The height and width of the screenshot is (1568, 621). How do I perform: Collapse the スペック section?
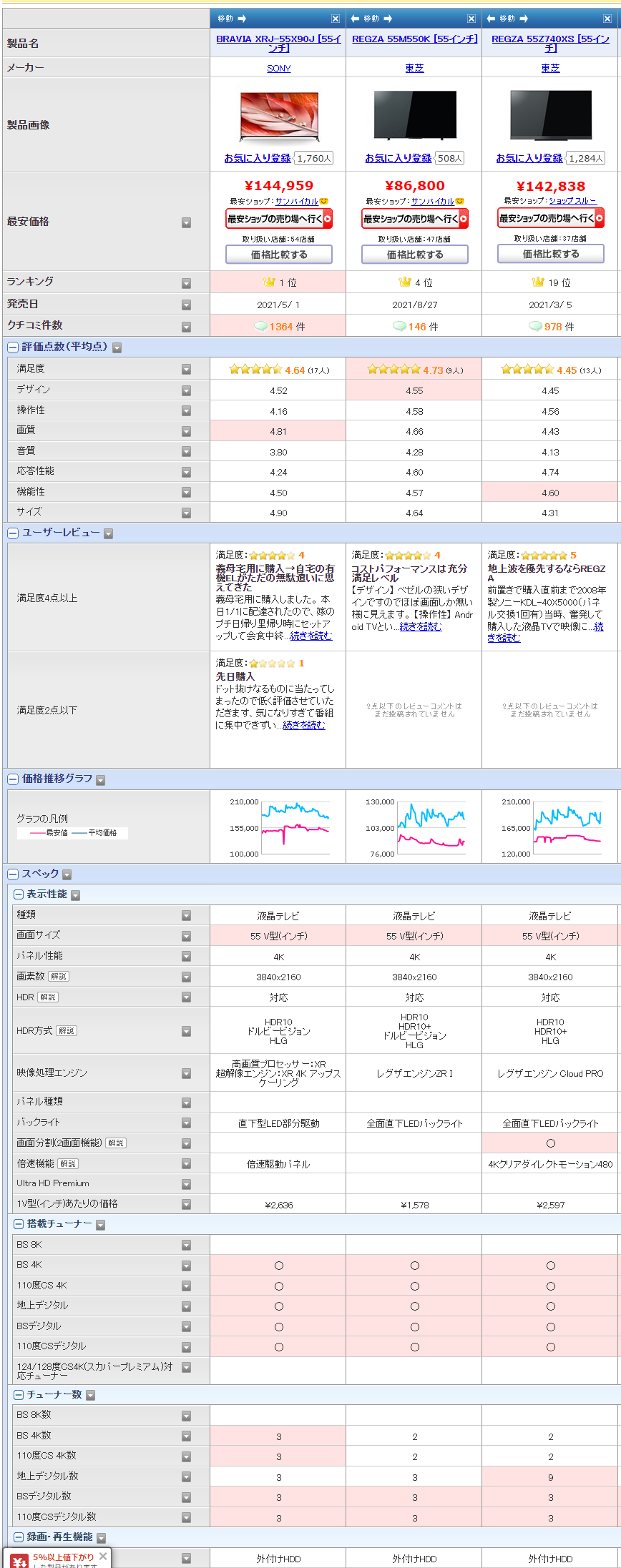point(13,874)
